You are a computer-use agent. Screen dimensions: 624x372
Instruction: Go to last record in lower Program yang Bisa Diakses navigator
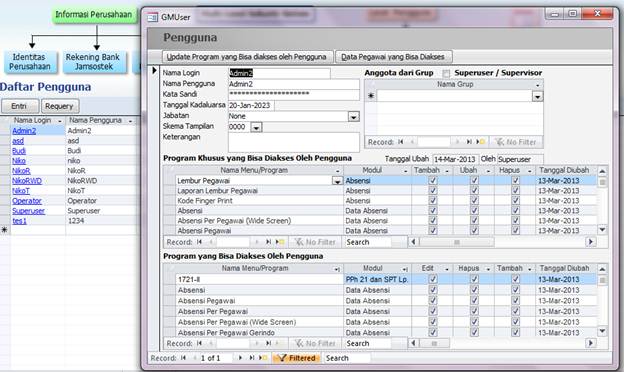point(269,343)
